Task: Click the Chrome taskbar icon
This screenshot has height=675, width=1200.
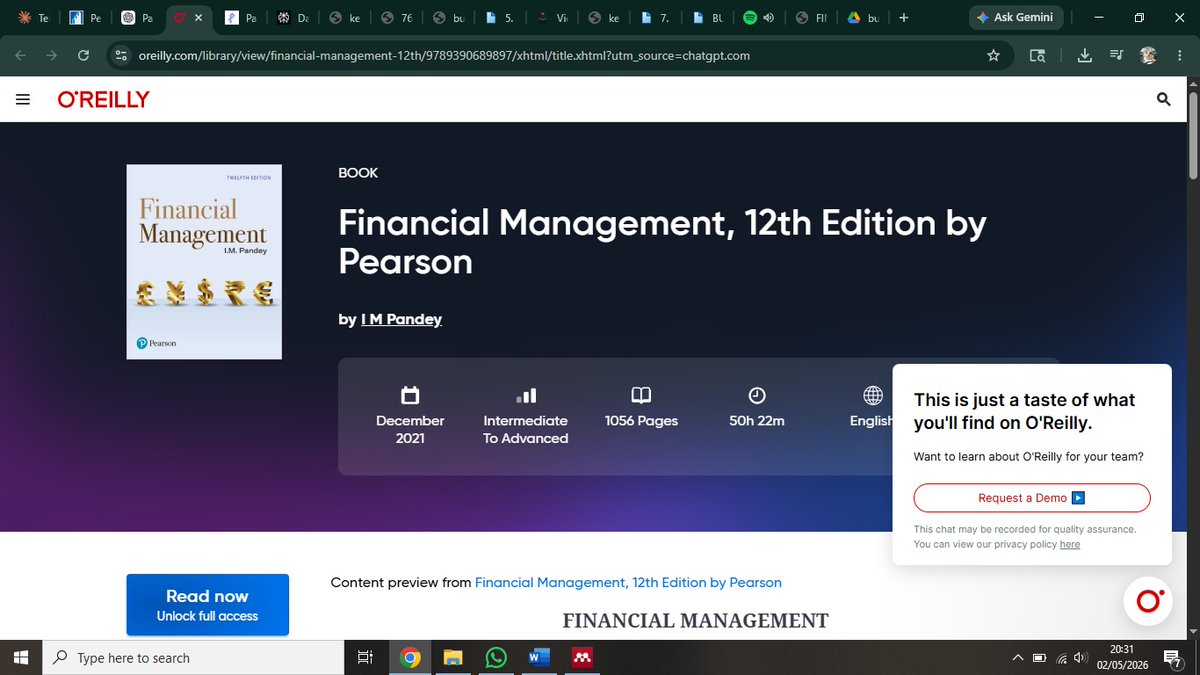Action: [x=409, y=657]
